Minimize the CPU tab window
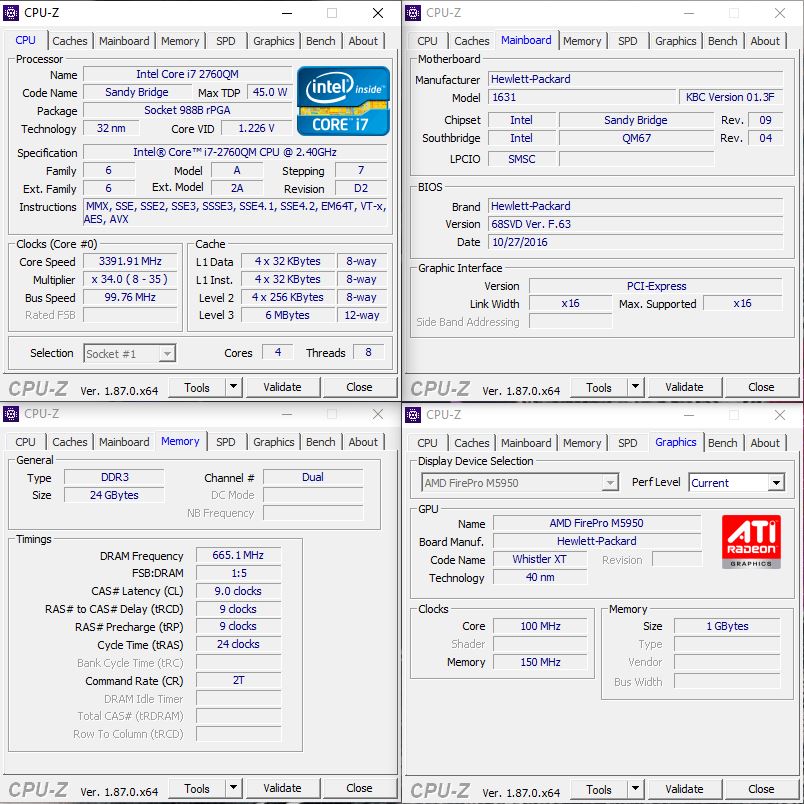This screenshot has width=804, height=804. tap(287, 13)
